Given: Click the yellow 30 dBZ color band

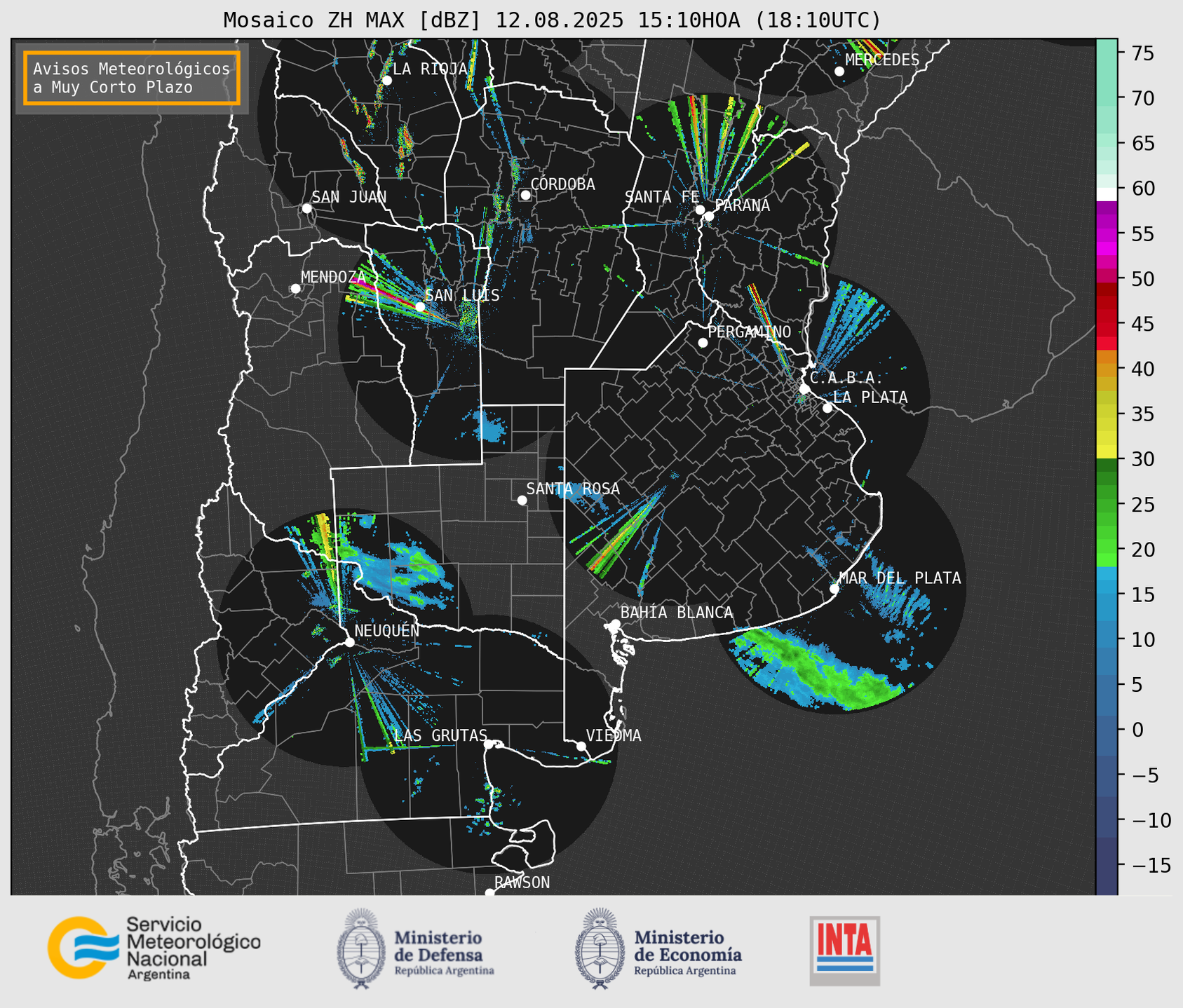Looking at the screenshot, I should (1107, 452).
